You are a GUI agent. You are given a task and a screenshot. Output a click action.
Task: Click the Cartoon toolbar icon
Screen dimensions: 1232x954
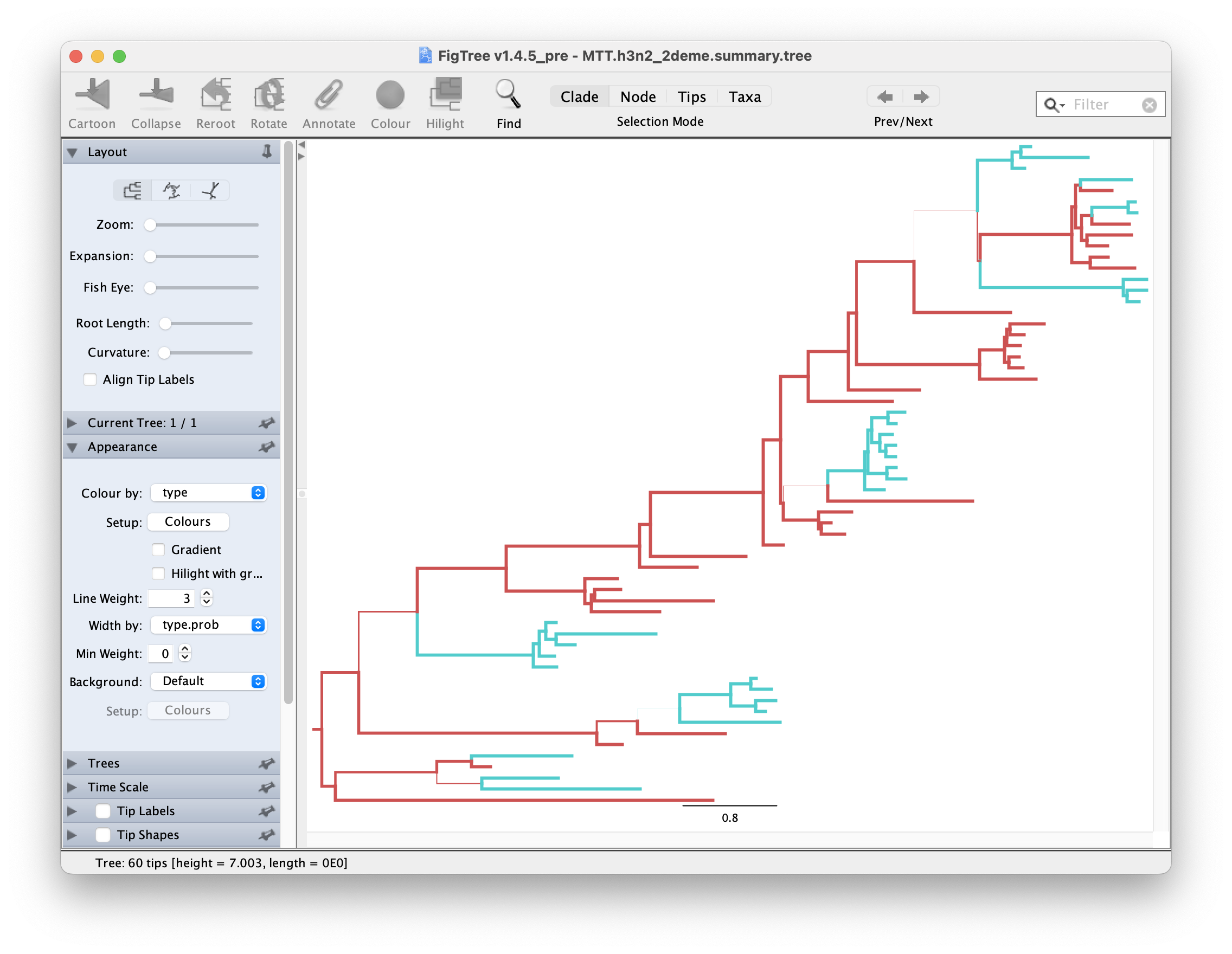click(x=92, y=94)
